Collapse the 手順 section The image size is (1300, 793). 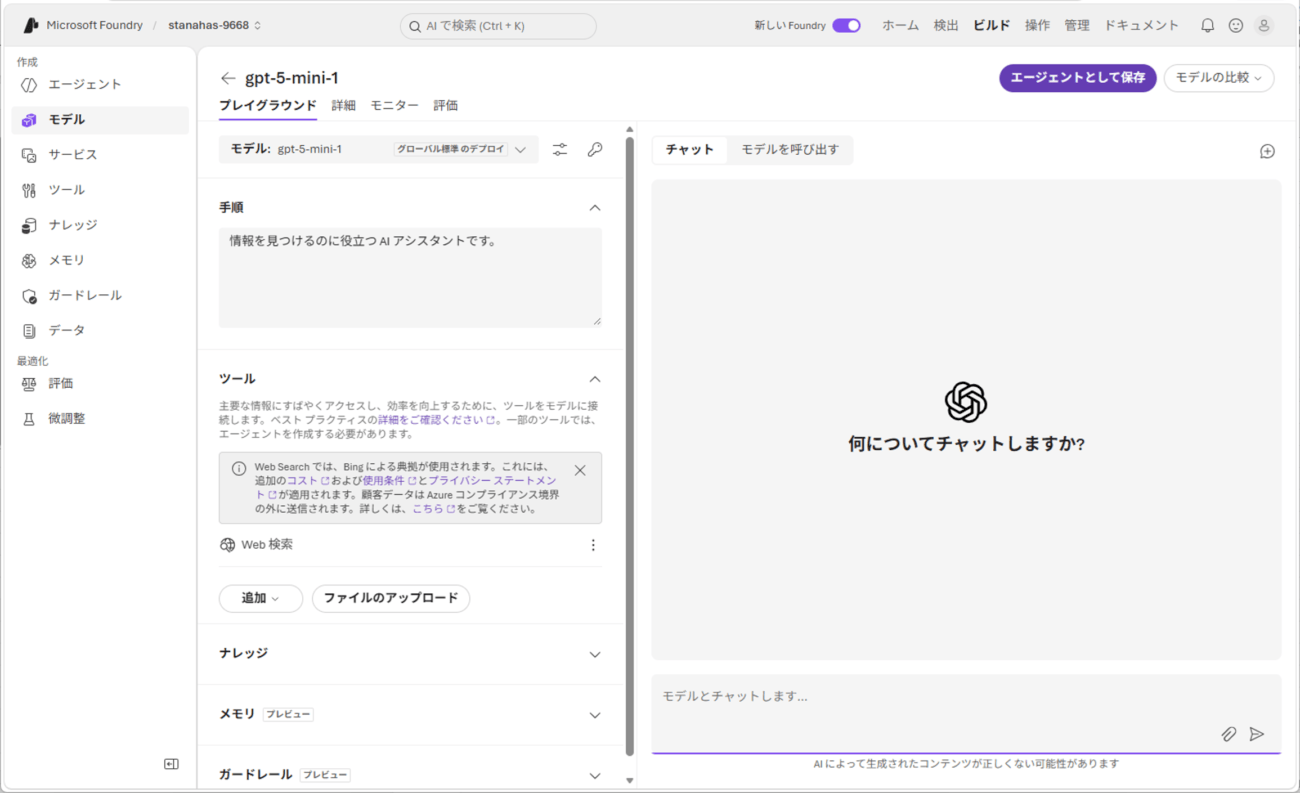tap(595, 208)
